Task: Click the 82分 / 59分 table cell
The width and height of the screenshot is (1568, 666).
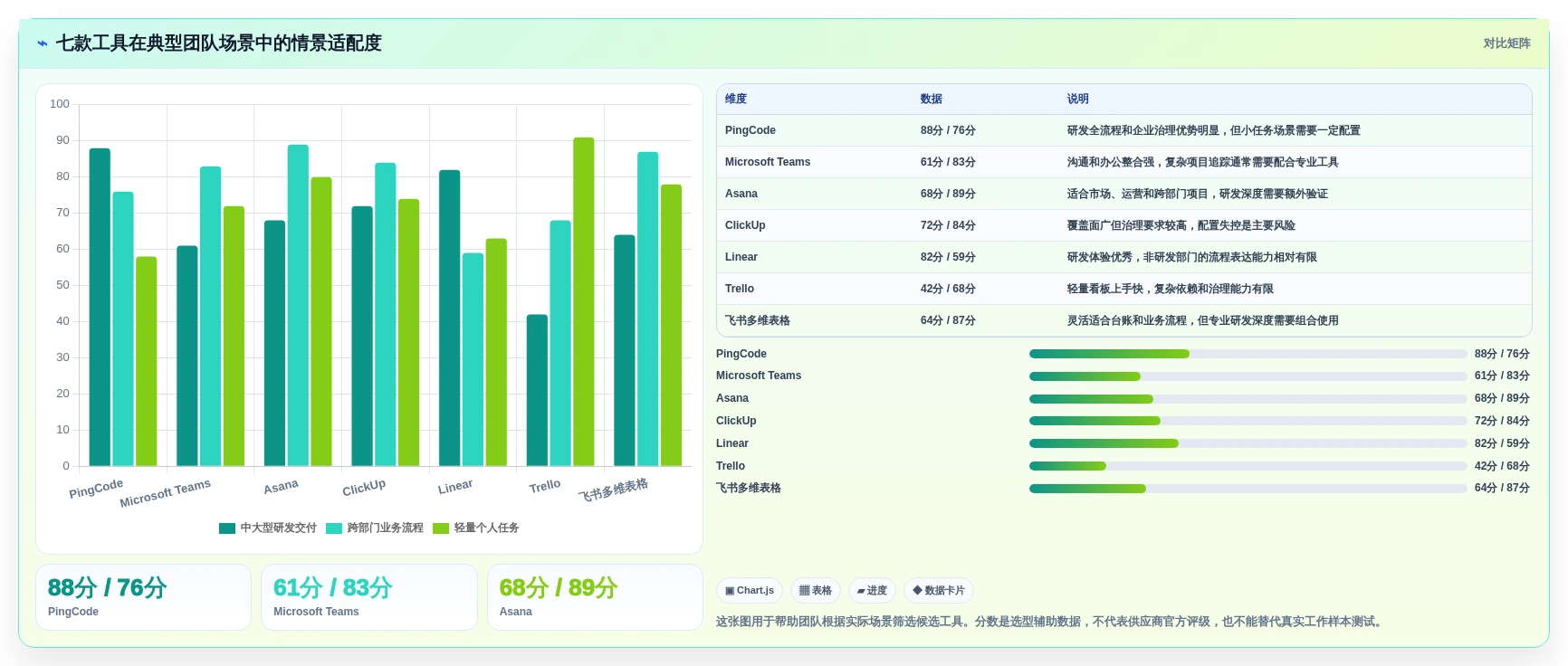Action: click(x=948, y=257)
